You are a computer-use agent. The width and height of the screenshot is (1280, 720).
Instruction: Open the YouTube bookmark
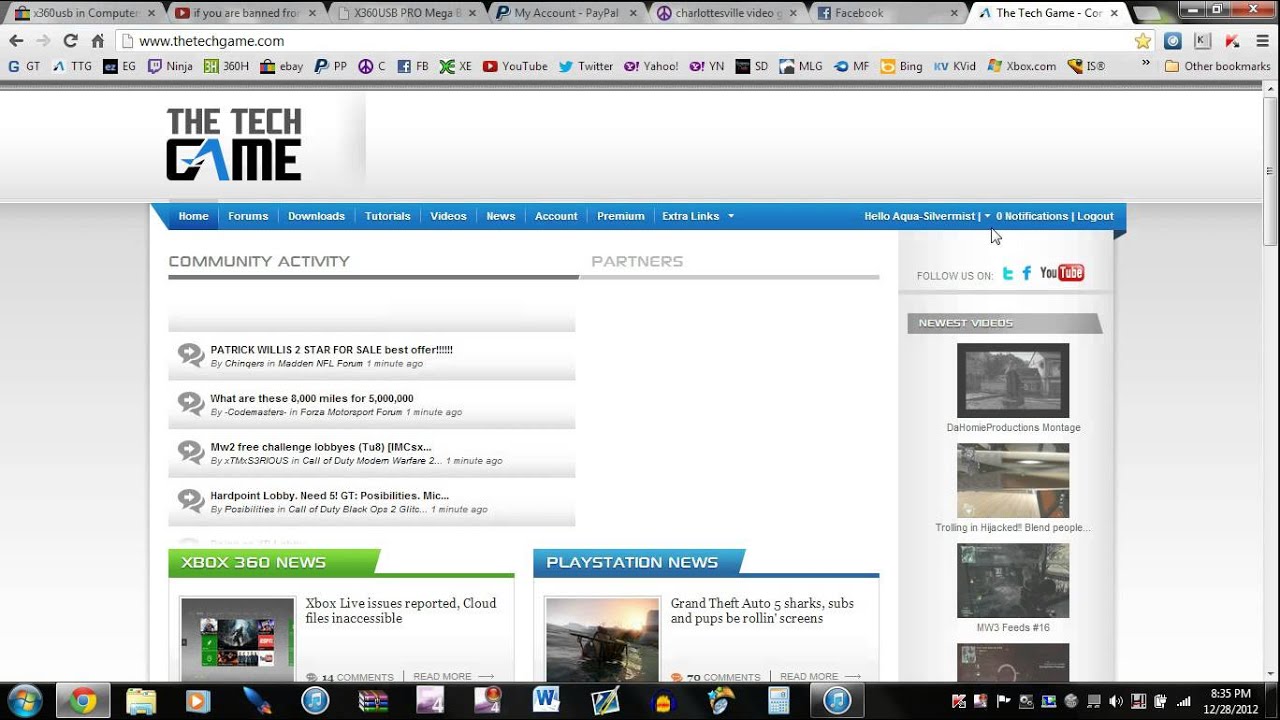pos(515,66)
